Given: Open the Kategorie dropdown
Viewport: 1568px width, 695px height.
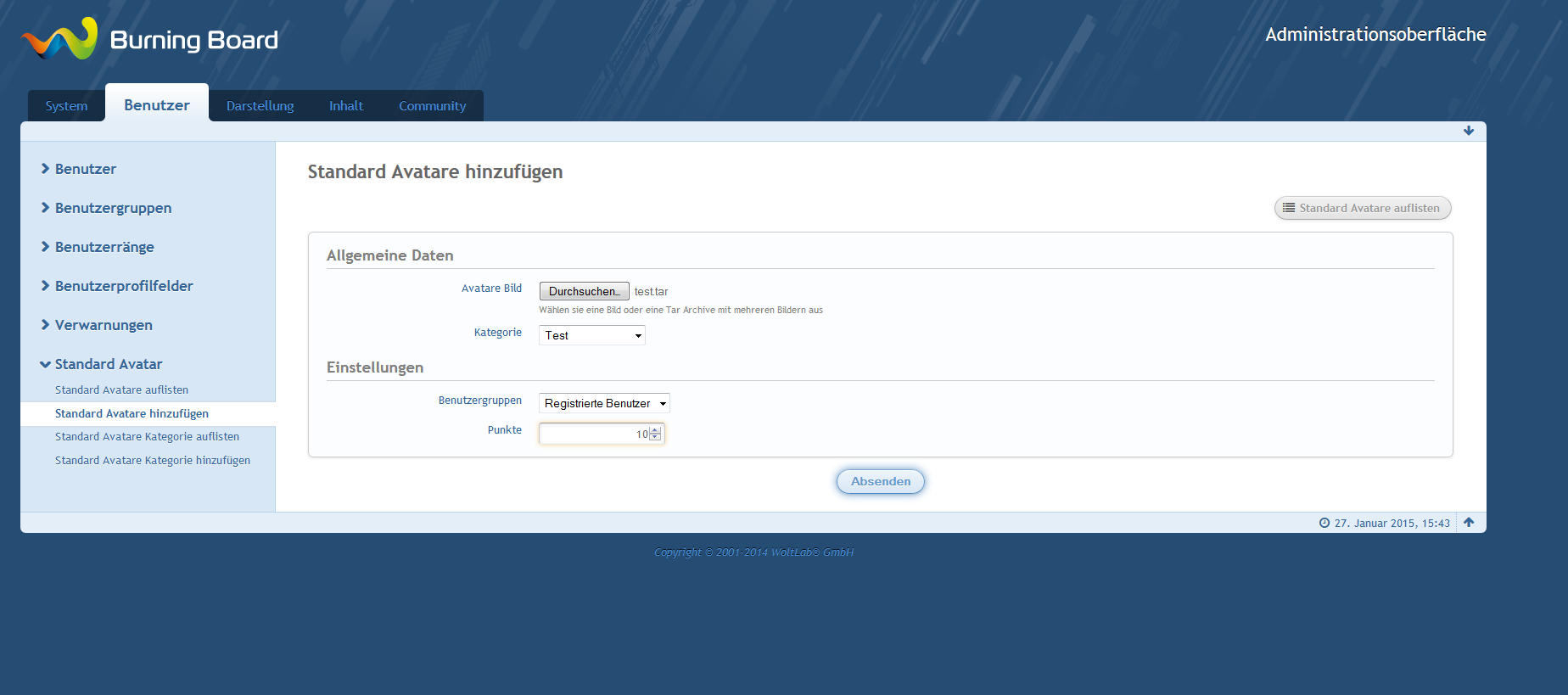Looking at the screenshot, I should tap(592, 335).
